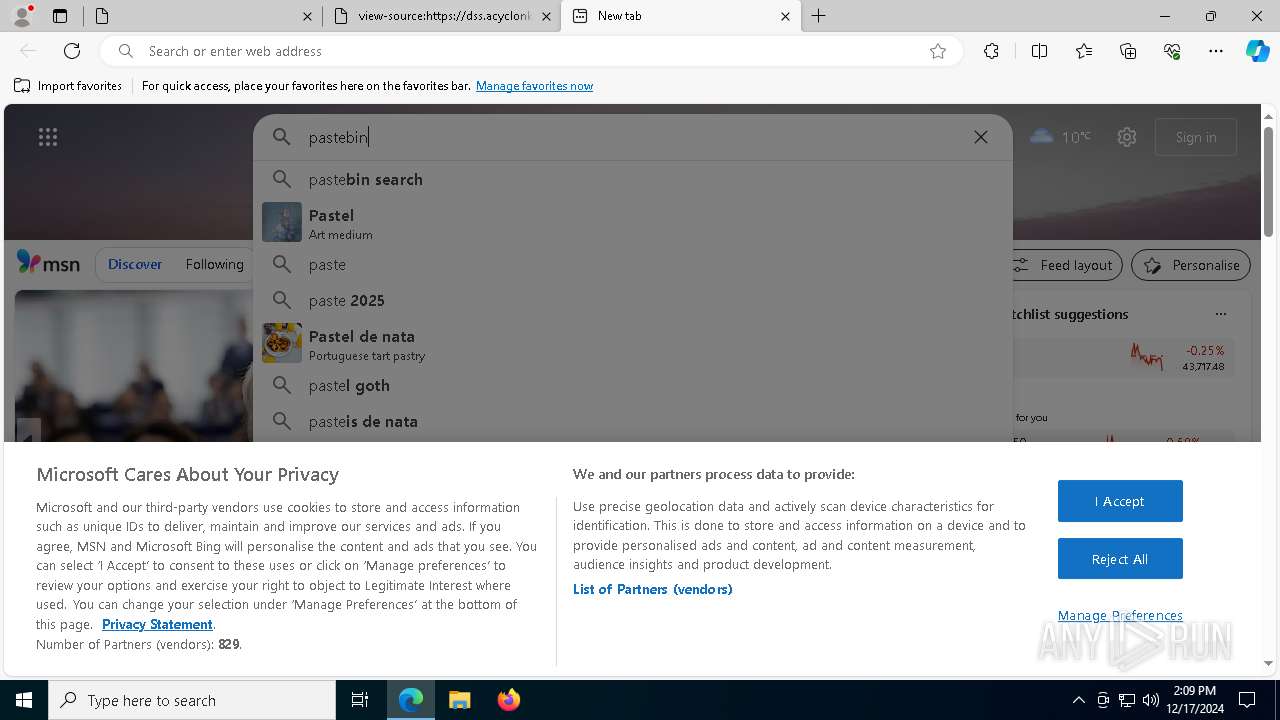1280x720 pixels.
Task: Choose the 'pastel goth' suggestion
Action: [x=633, y=385]
